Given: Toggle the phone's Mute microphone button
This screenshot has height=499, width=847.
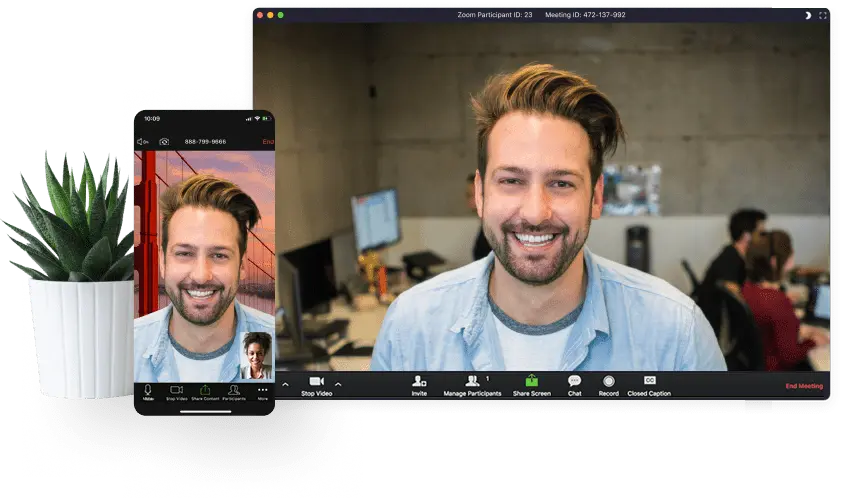Looking at the screenshot, I should 148,390.
